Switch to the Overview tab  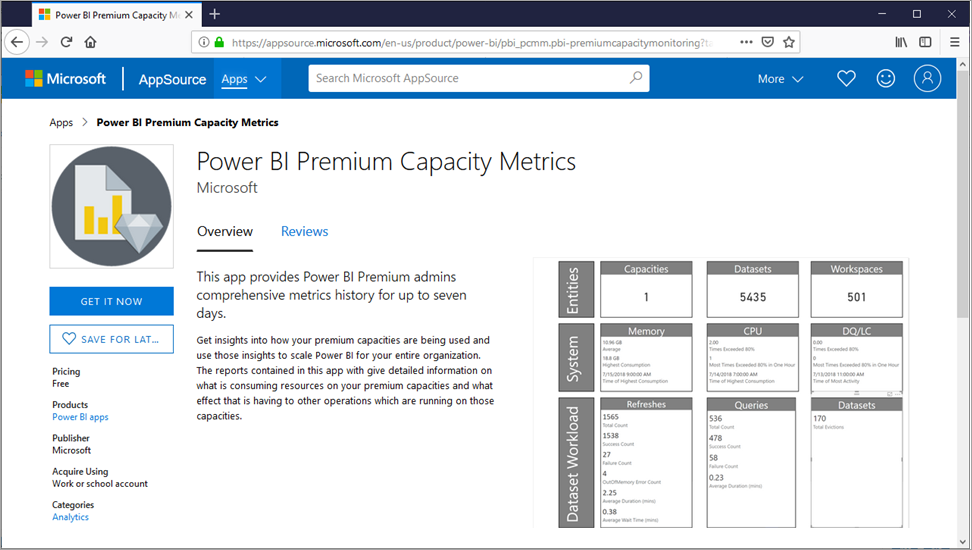click(x=225, y=231)
